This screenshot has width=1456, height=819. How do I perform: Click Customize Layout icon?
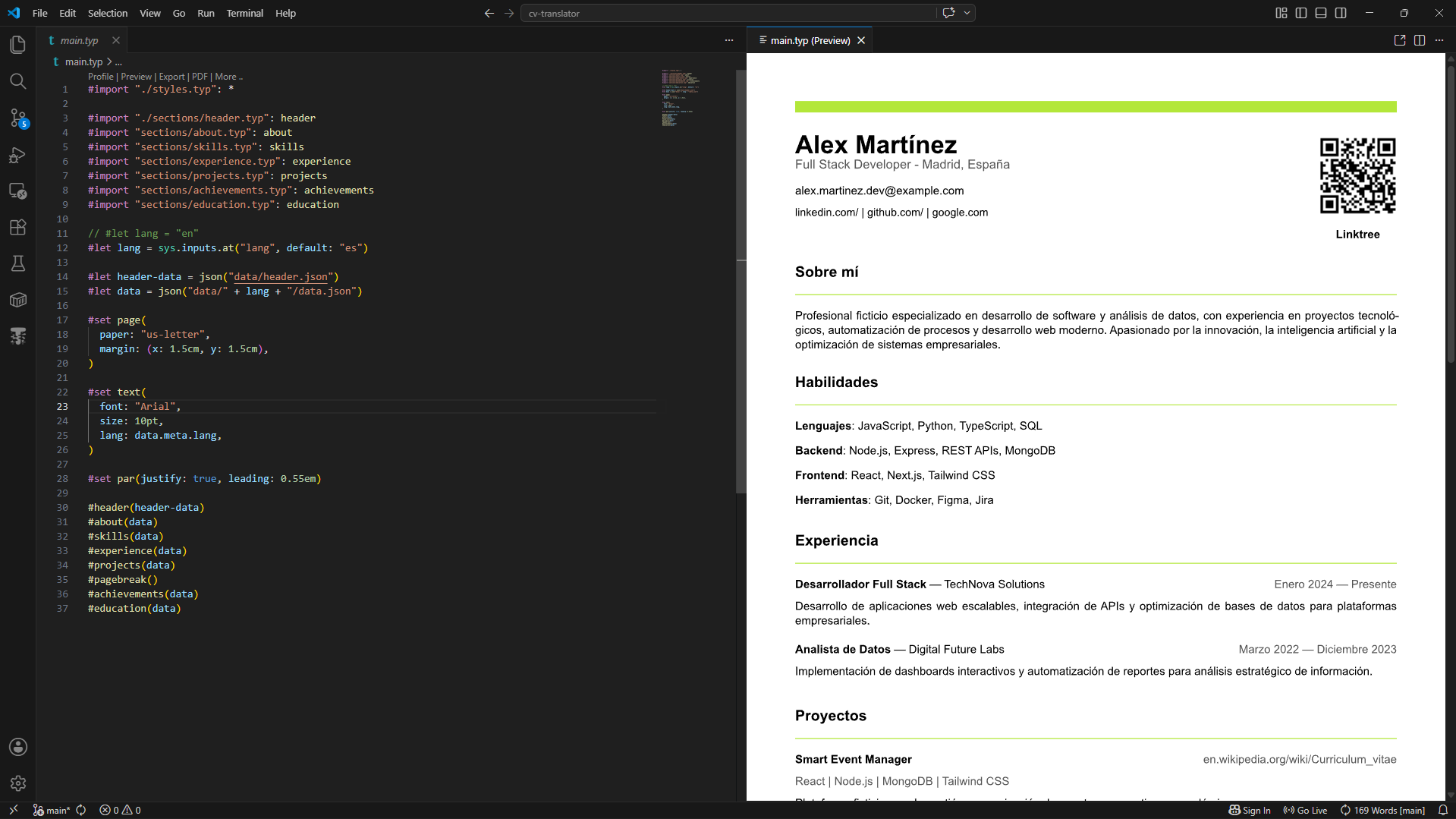pos(1281,13)
